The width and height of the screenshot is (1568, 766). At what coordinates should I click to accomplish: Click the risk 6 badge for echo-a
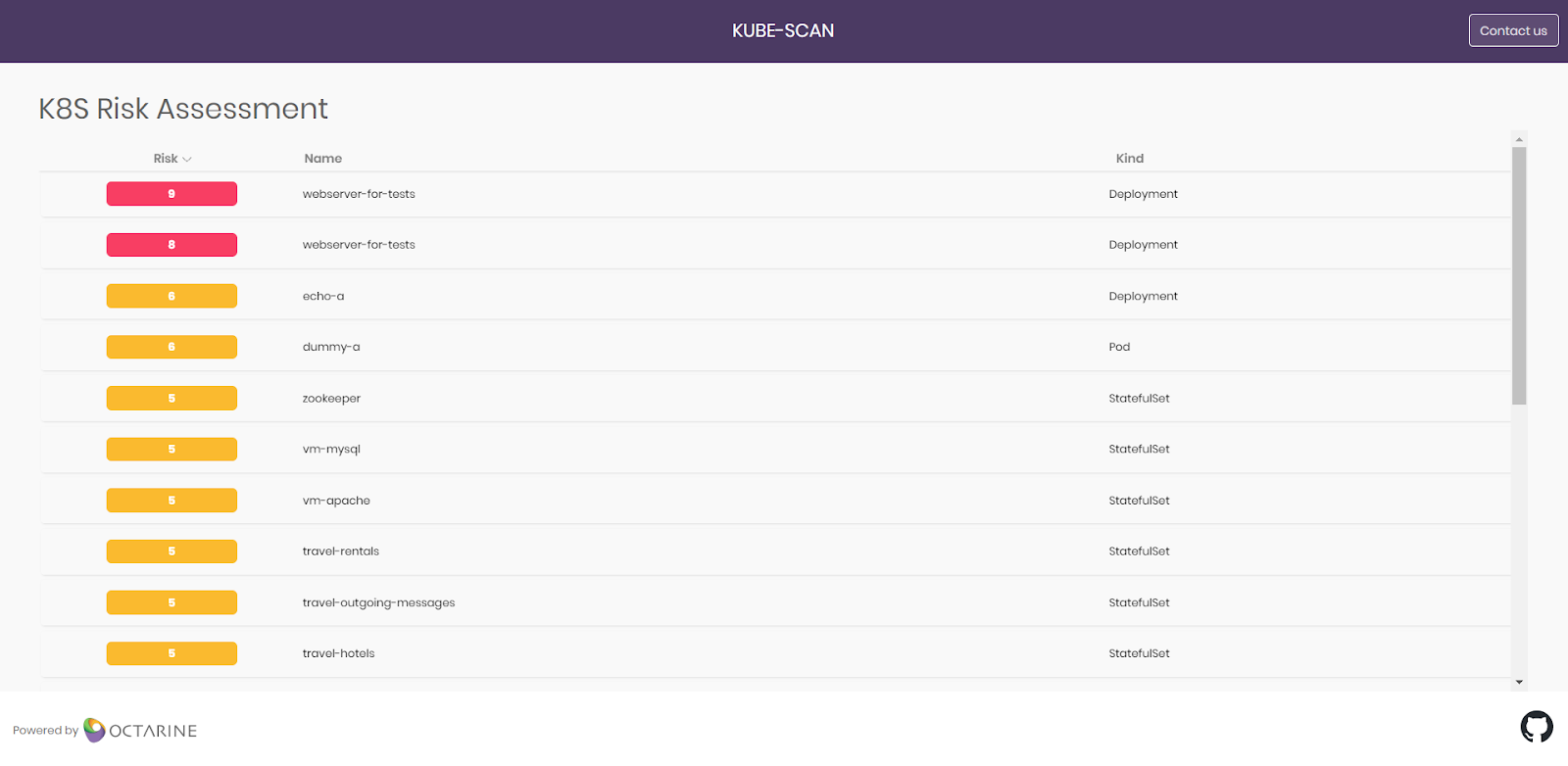tap(171, 296)
